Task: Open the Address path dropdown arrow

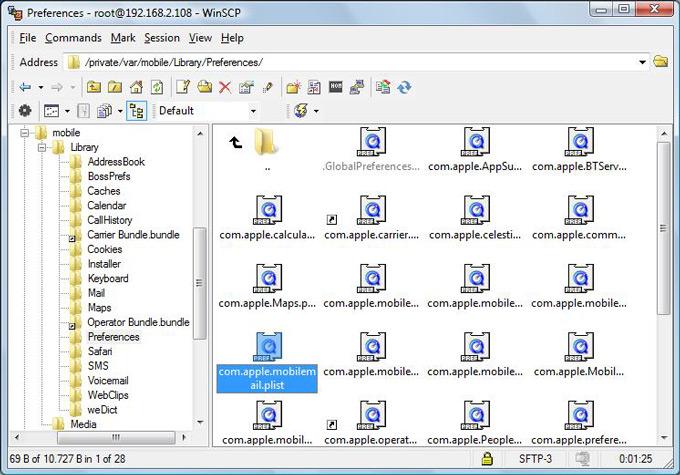Action: point(642,62)
